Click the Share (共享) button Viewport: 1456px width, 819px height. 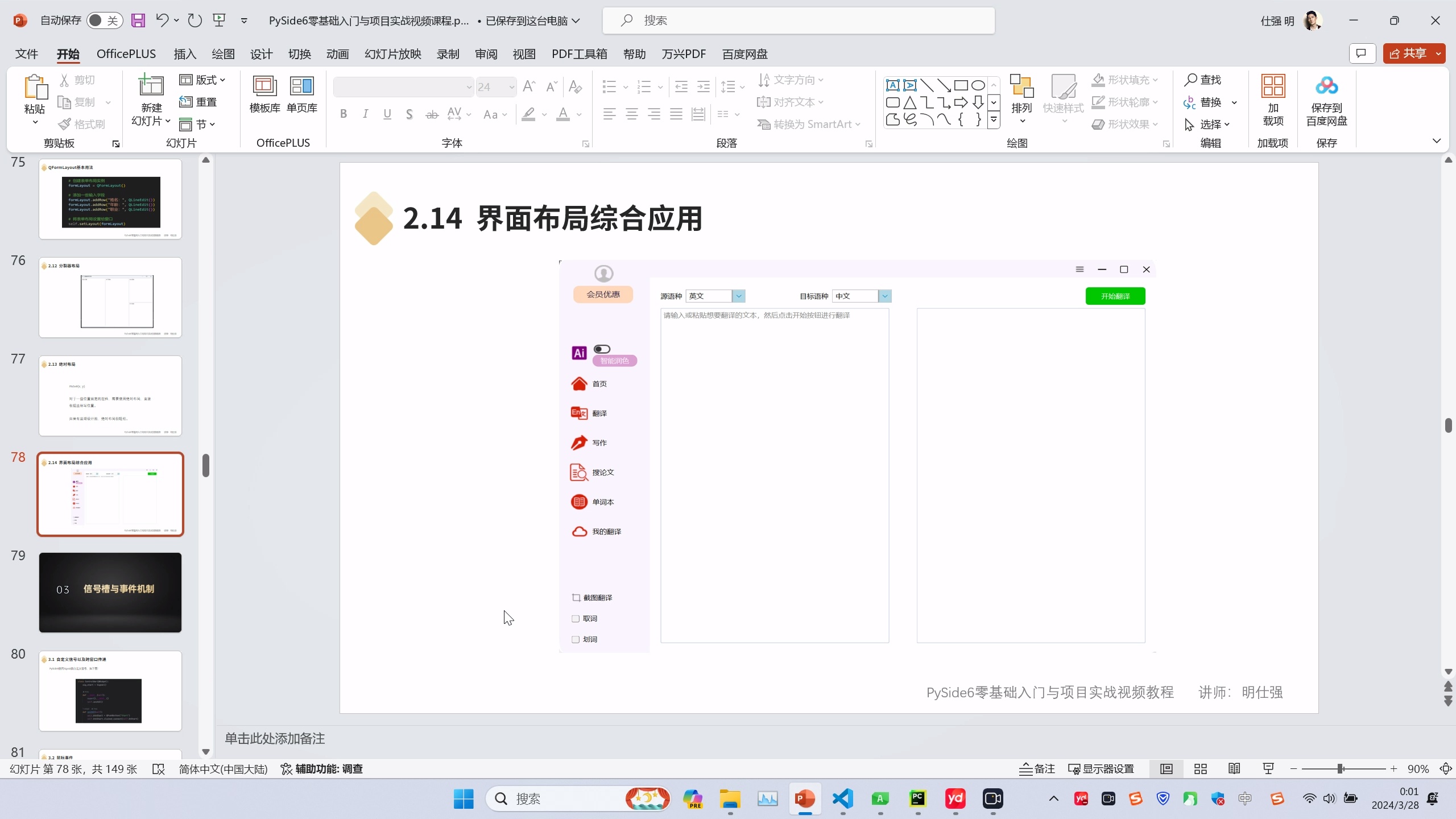tap(1408, 53)
